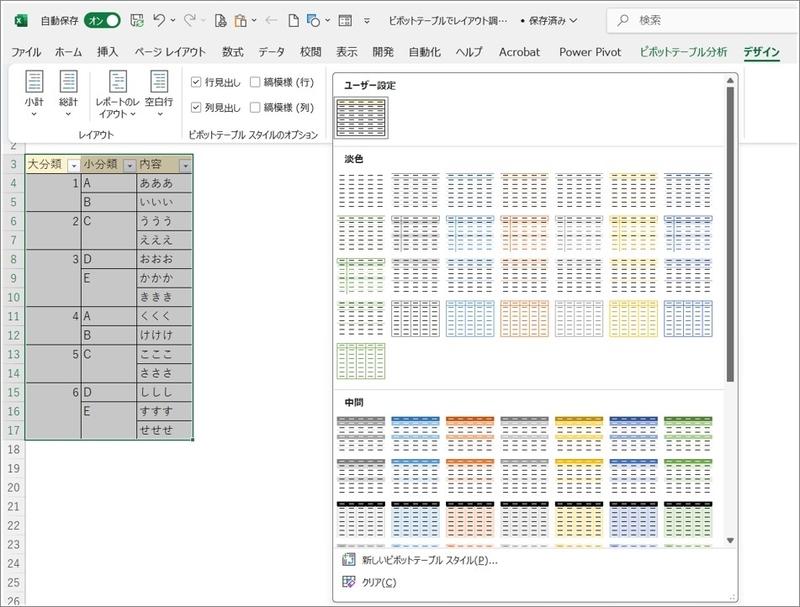Image resolution: width=800 pixels, height=607 pixels.
Task: Click the form/table icon in quick access toolbar
Action: tap(345, 20)
